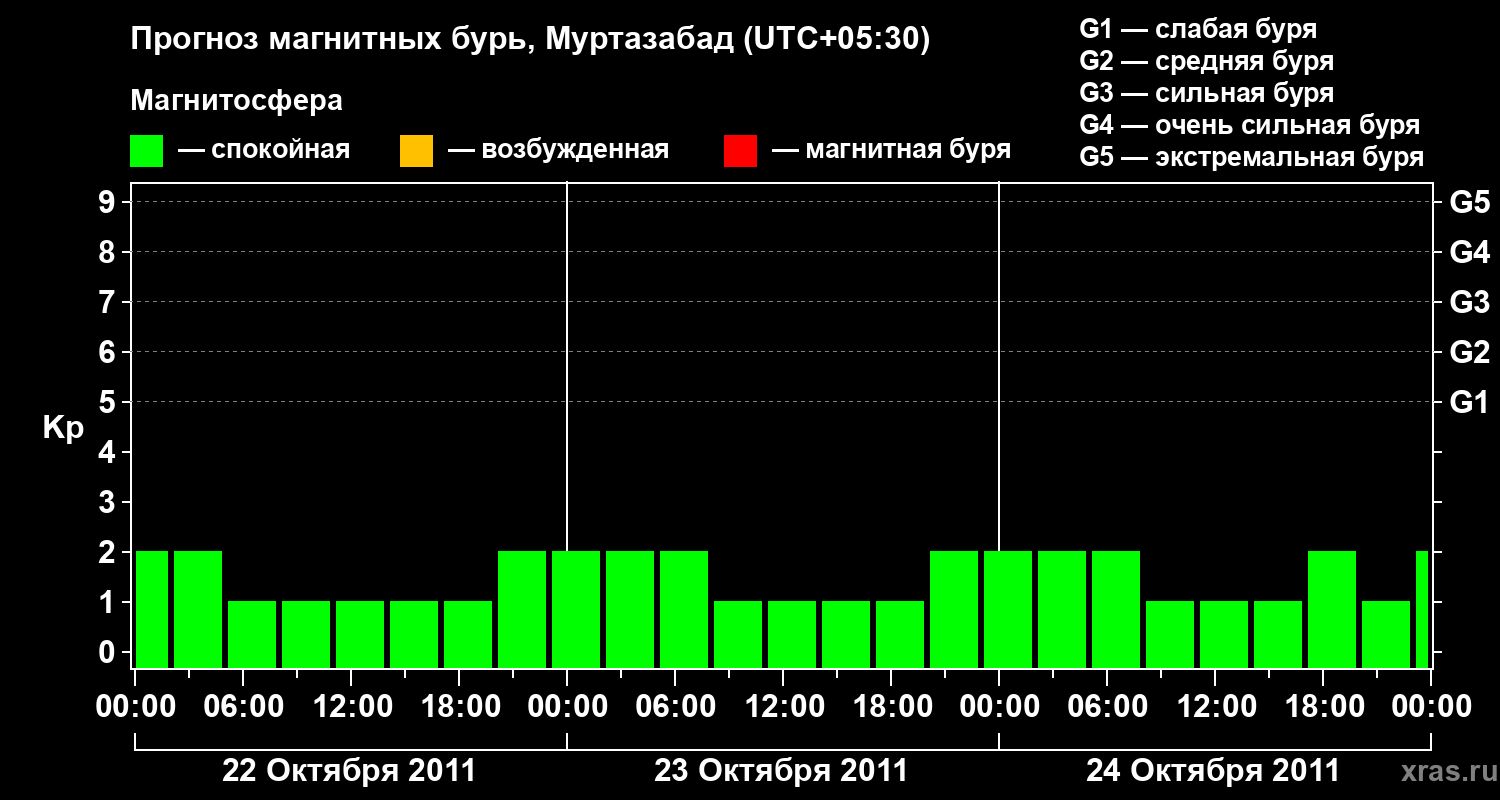This screenshot has width=1500, height=800.
Task: Click the 06:00 time label for 22 October
Action: (x=243, y=707)
